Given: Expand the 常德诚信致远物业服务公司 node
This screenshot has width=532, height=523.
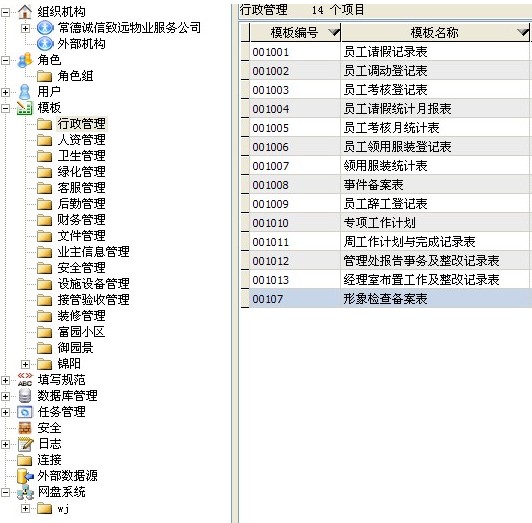Looking at the screenshot, I should pos(25,28).
